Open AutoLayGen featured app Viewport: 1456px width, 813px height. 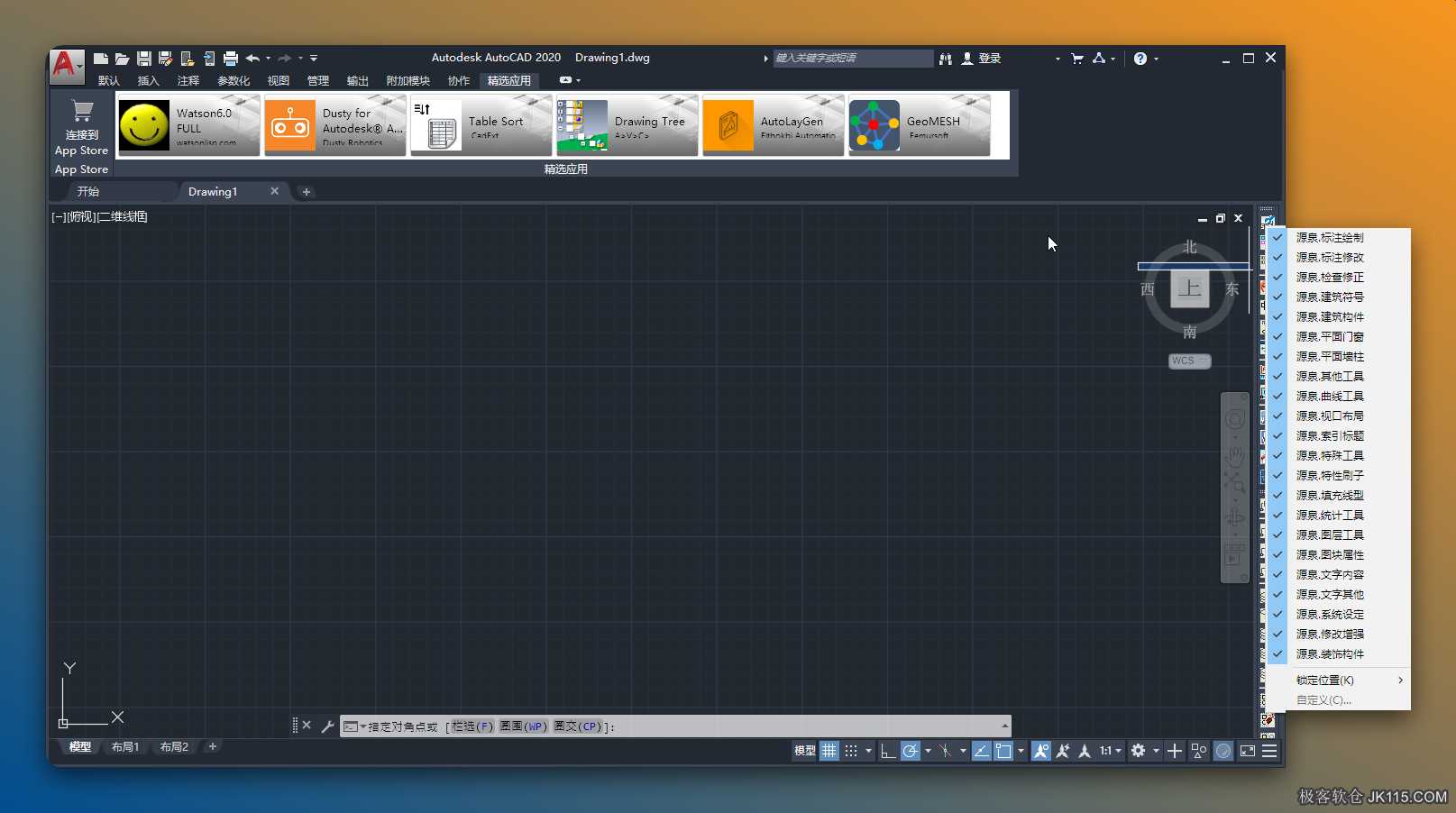click(773, 125)
